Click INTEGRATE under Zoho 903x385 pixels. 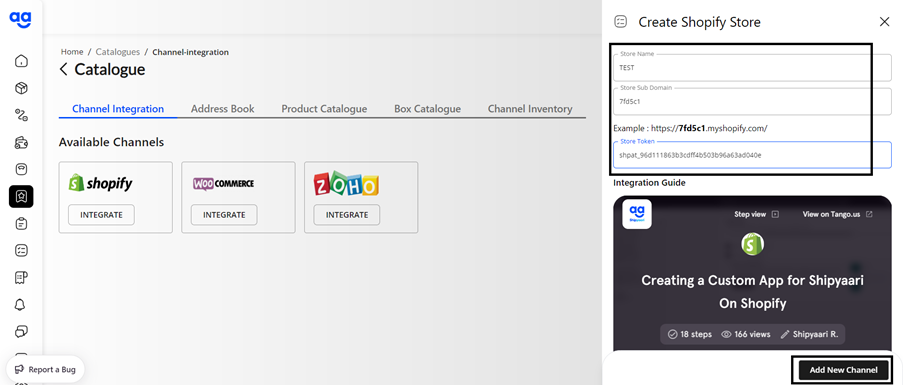(x=347, y=215)
